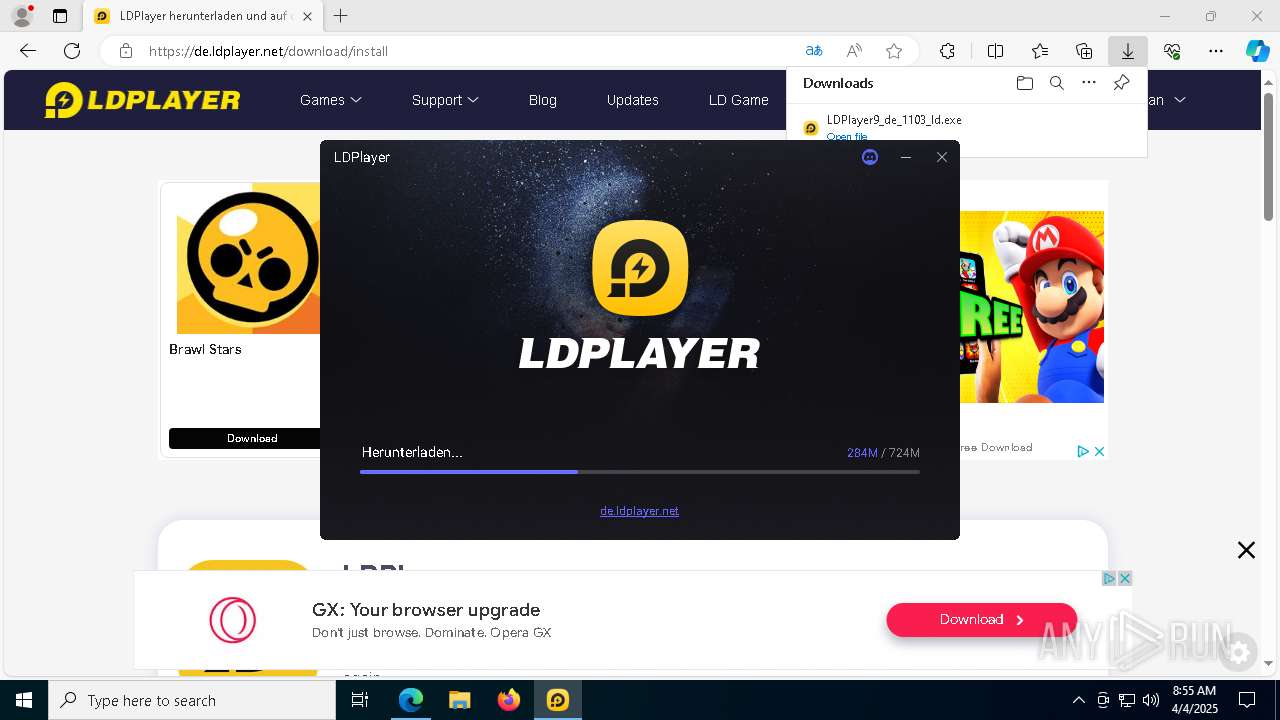The height and width of the screenshot is (720, 1280).
Task: Close the Opera GX banner ad
Action: coord(1125,578)
